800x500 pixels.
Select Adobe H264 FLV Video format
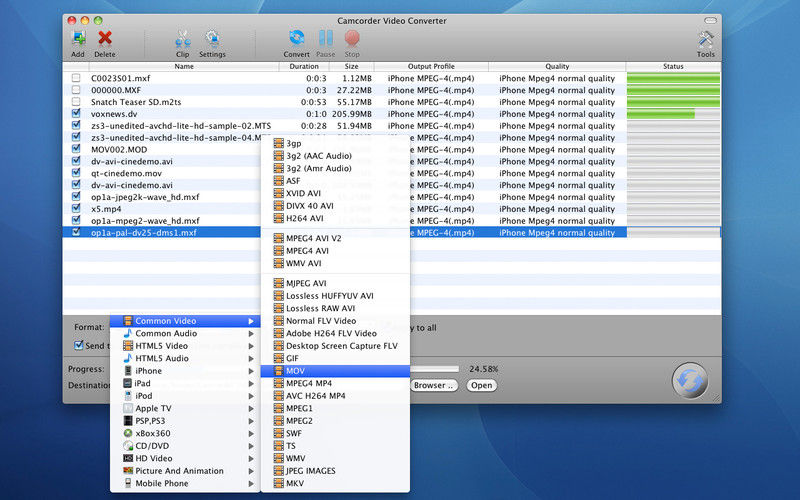[x=335, y=333]
